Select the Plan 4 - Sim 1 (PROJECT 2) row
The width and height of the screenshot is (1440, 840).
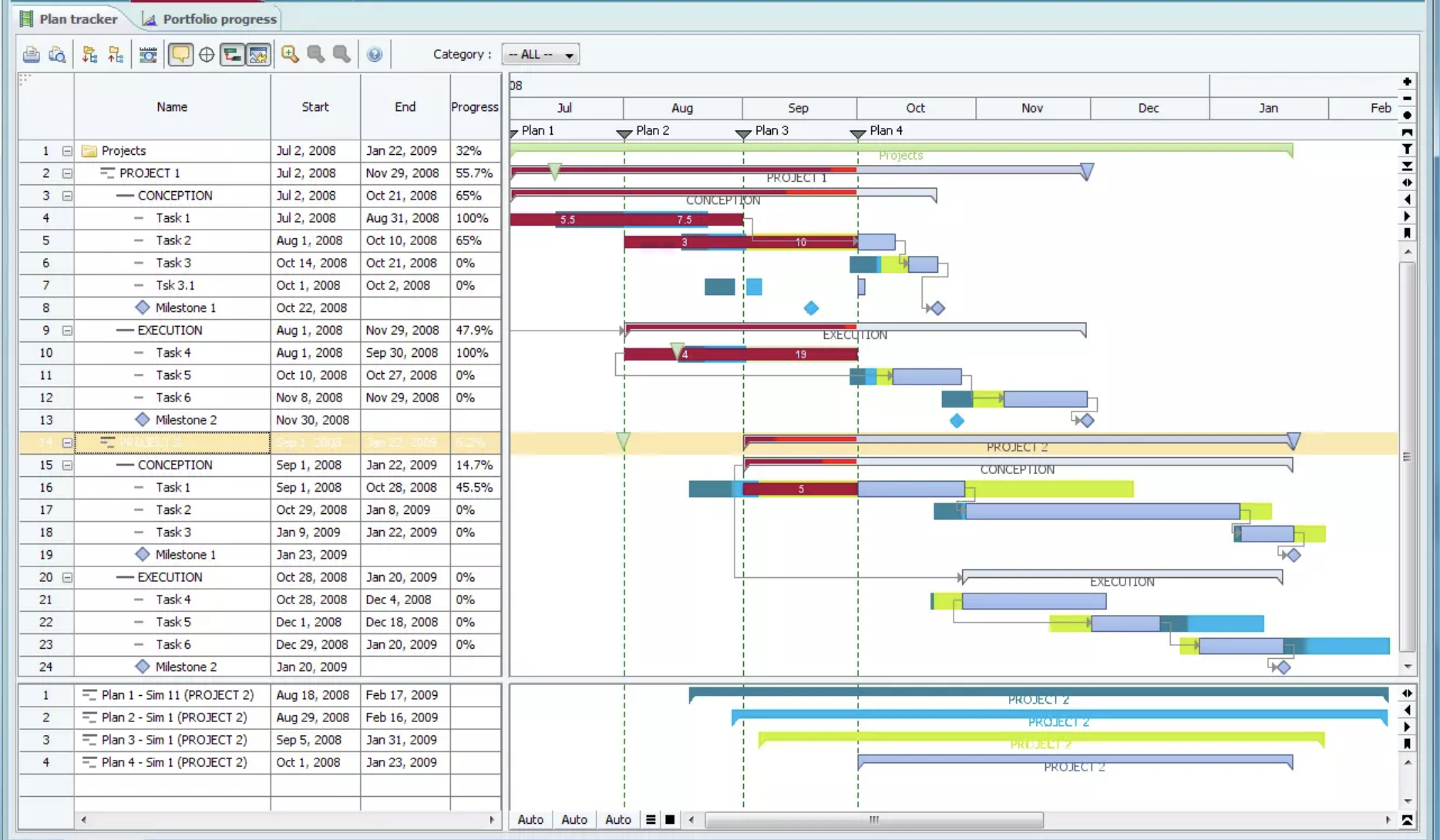click(x=260, y=762)
